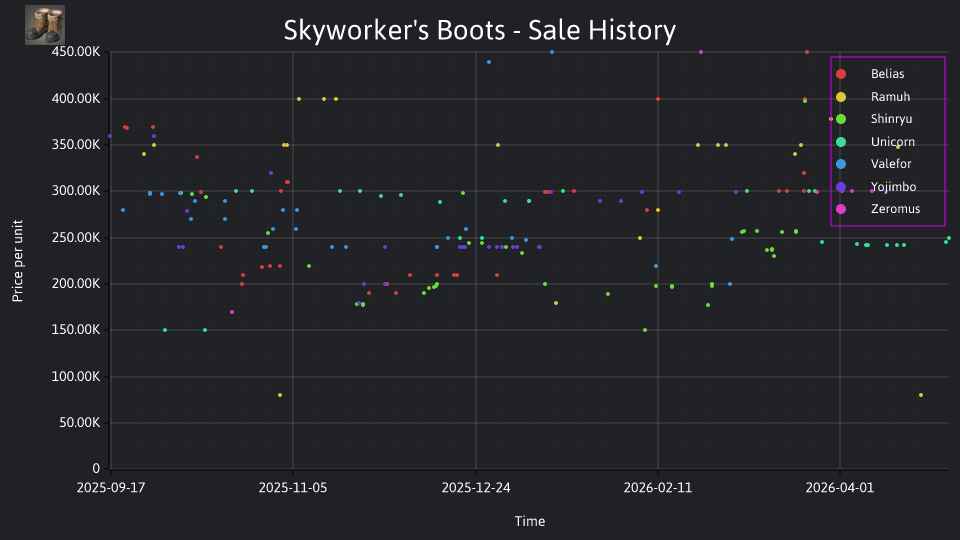Click the red Belias legend dot
Viewport: 960px width, 540px height.
pyautogui.click(x=841, y=74)
